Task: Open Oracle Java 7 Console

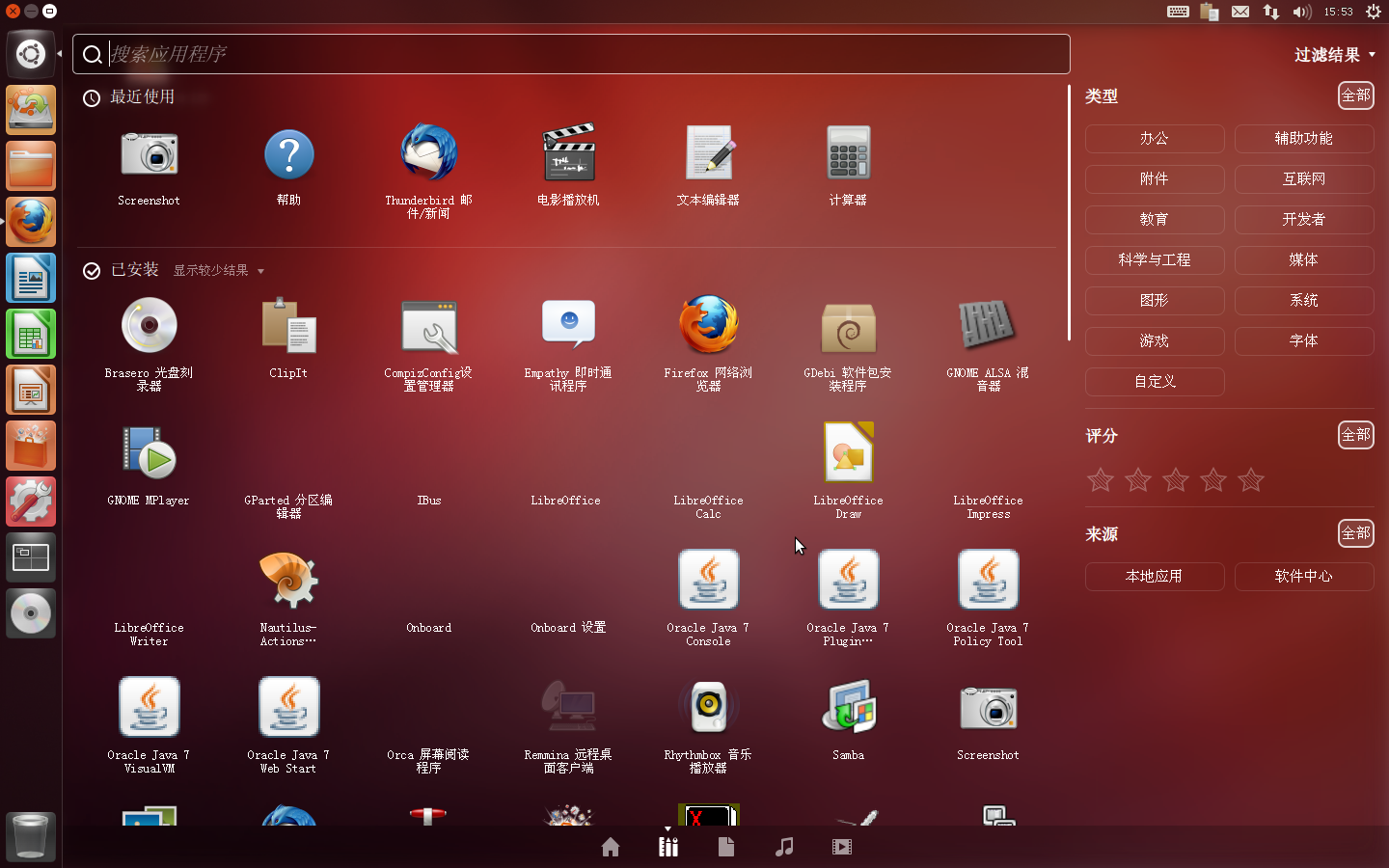Action: pos(708,598)
